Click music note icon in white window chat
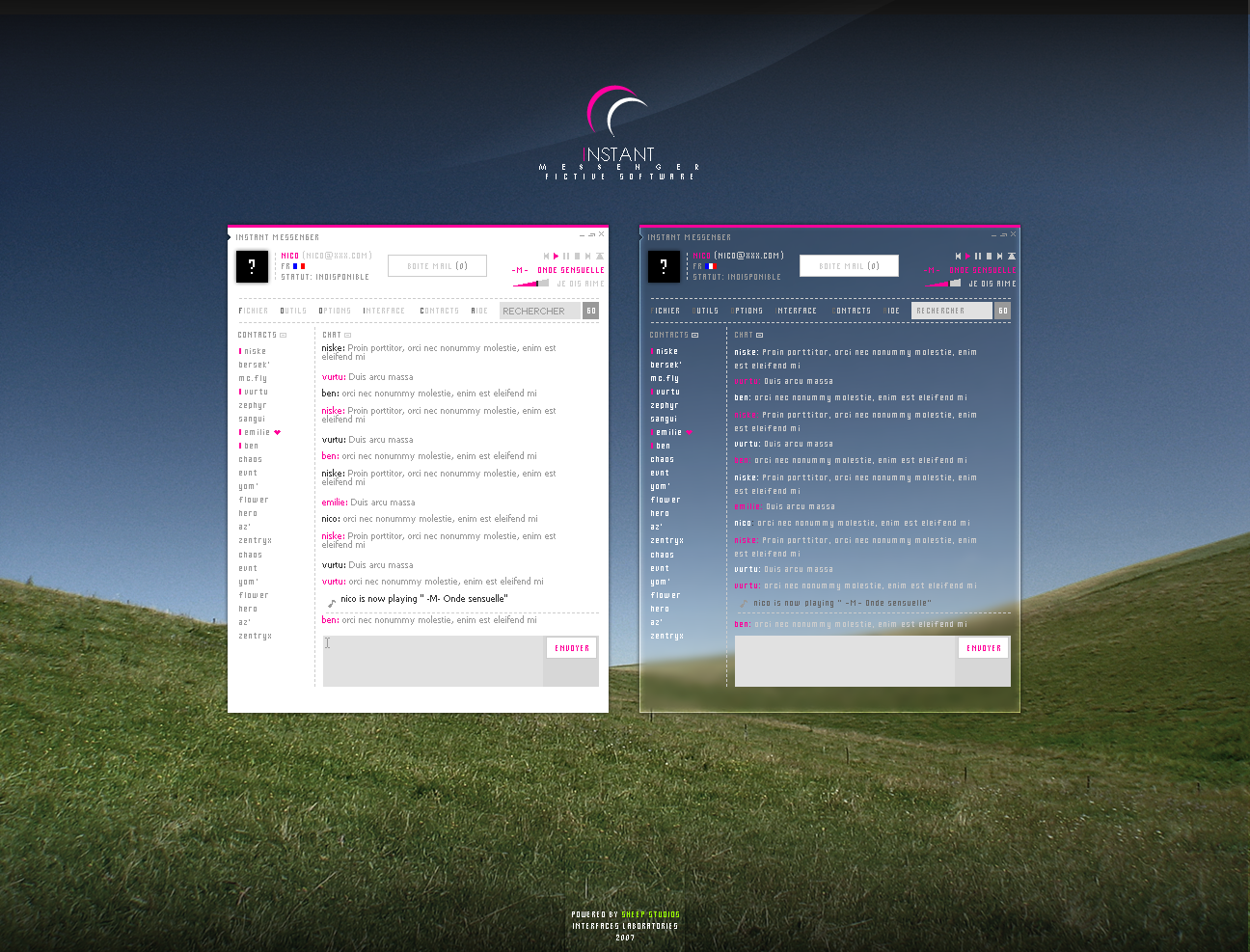The height and width of the screenshot is (952, 1250). (332, 603)
